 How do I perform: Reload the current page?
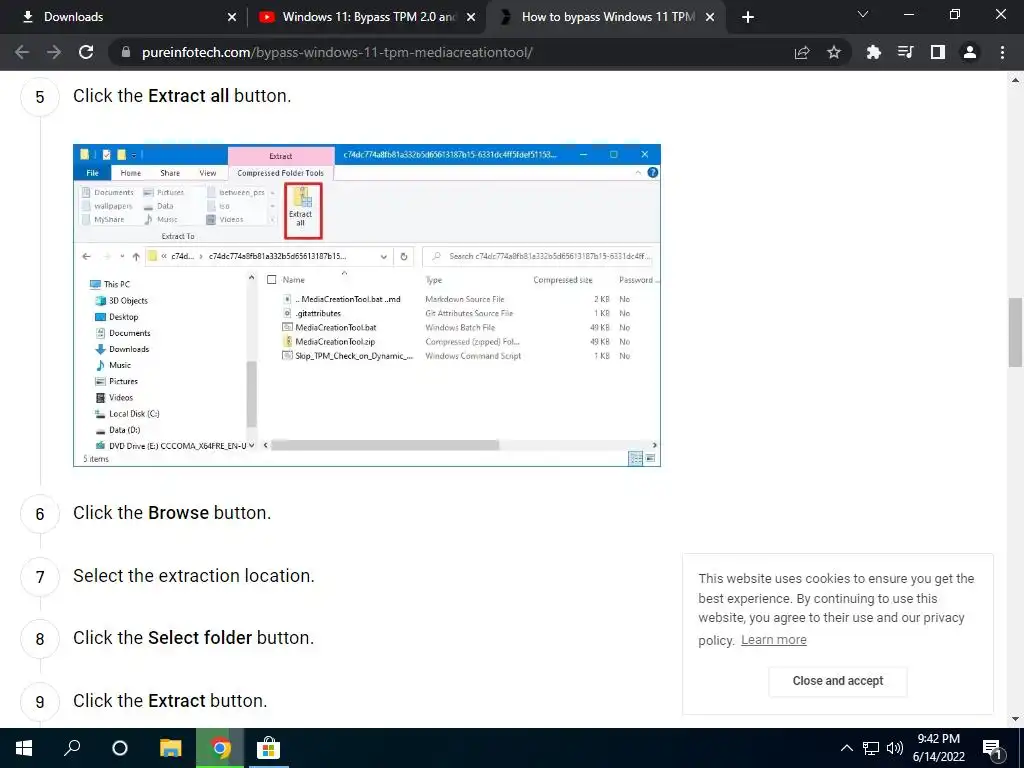[x=86, y=52]
